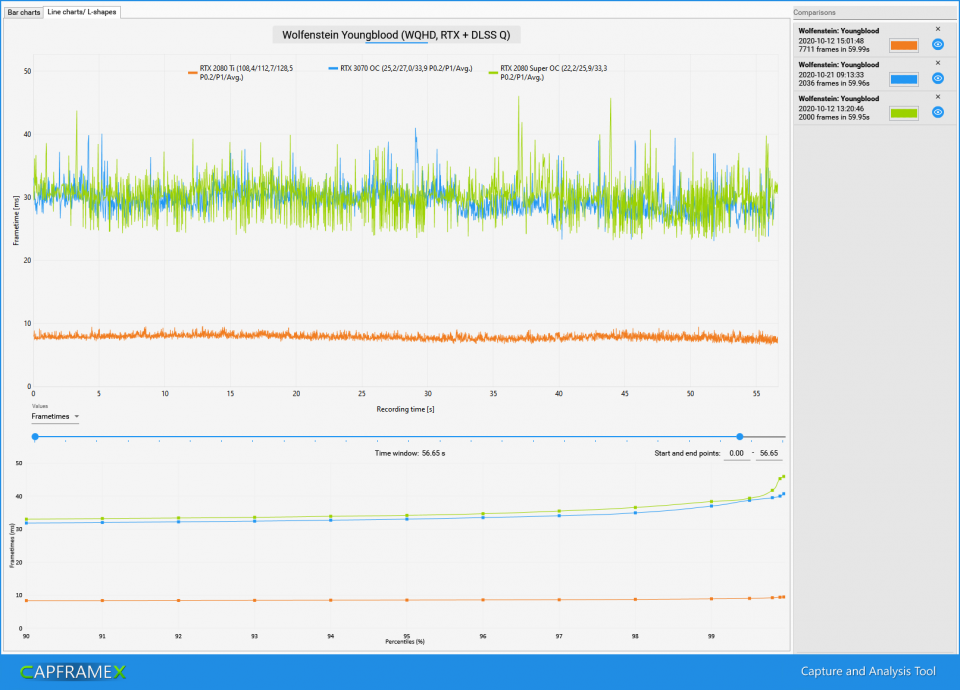Viewport: 960px width, 690px height.
Task: Toggle visibility of the green 2020-10-12 13:20:46 record
Action: [937, 112]
